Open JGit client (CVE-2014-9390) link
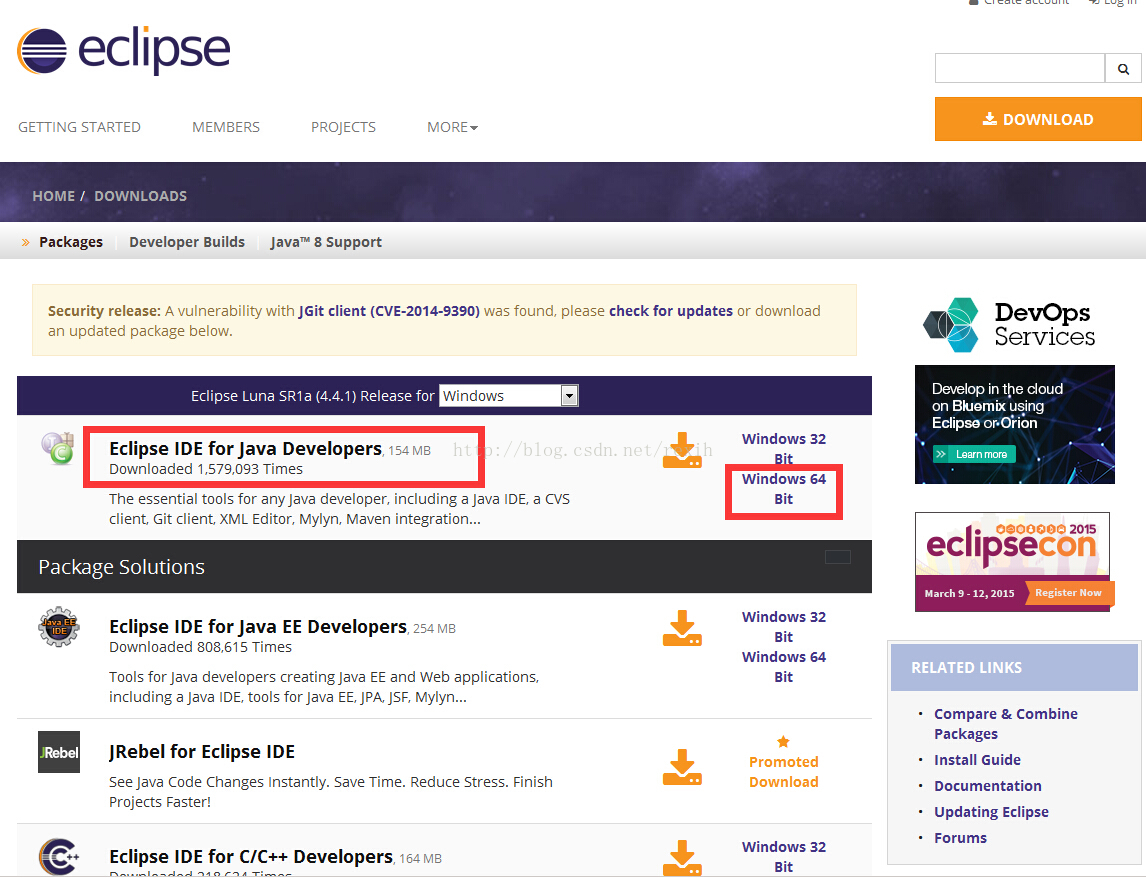The width and height of the screenshot is (1146, 878). pos(389,311)
